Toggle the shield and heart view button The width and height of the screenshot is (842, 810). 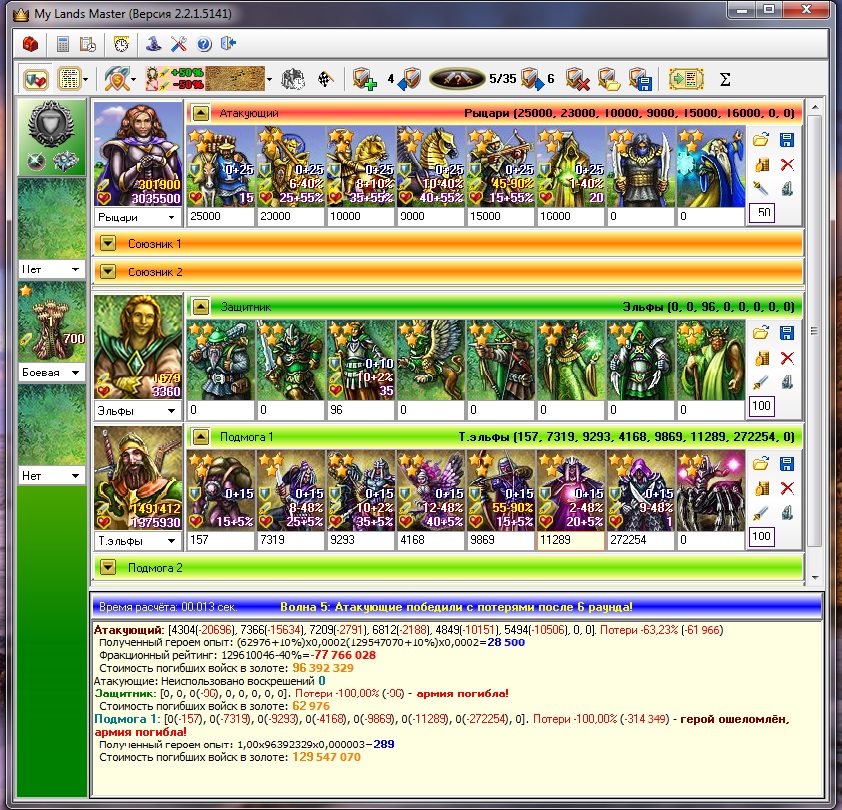pyautogui.click(x=35, y=79)
